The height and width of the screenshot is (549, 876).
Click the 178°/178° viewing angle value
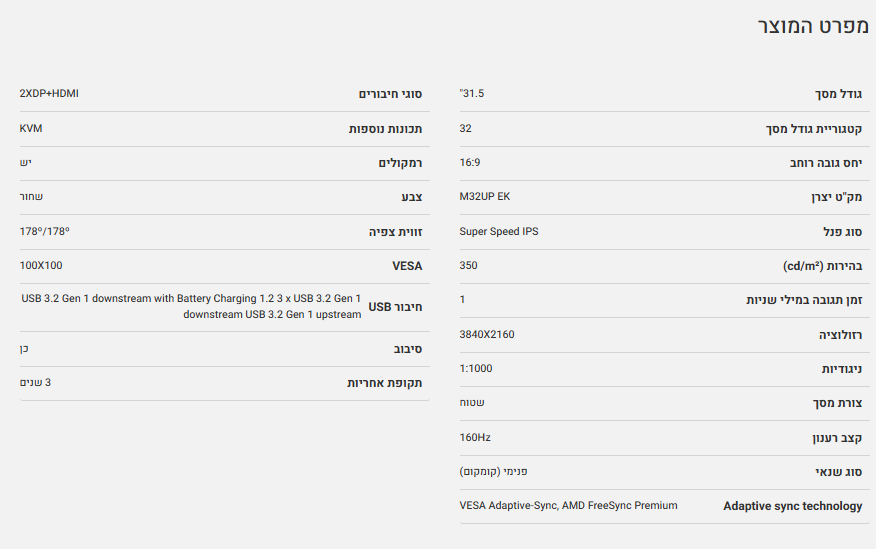coord(45,231)
